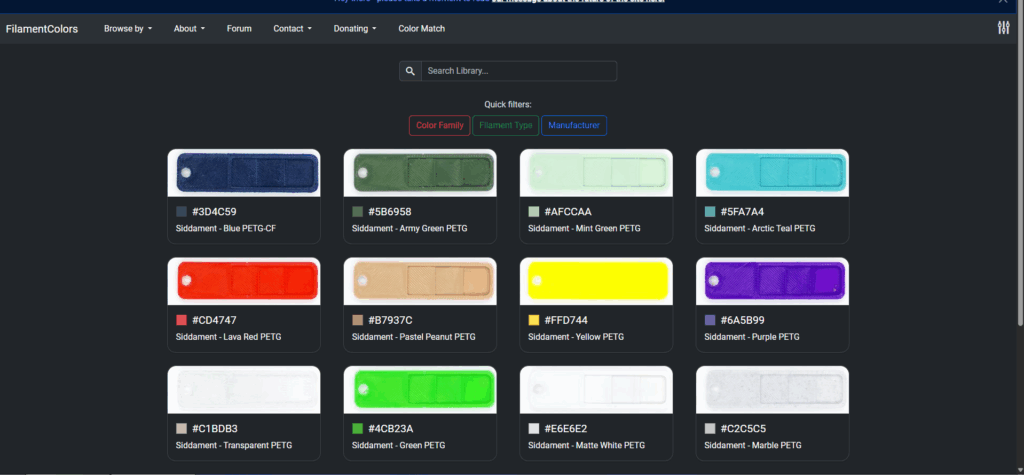Filter by Filament Type
Viewport: 1024px width, 475px height.
click(x=505, y=125)
